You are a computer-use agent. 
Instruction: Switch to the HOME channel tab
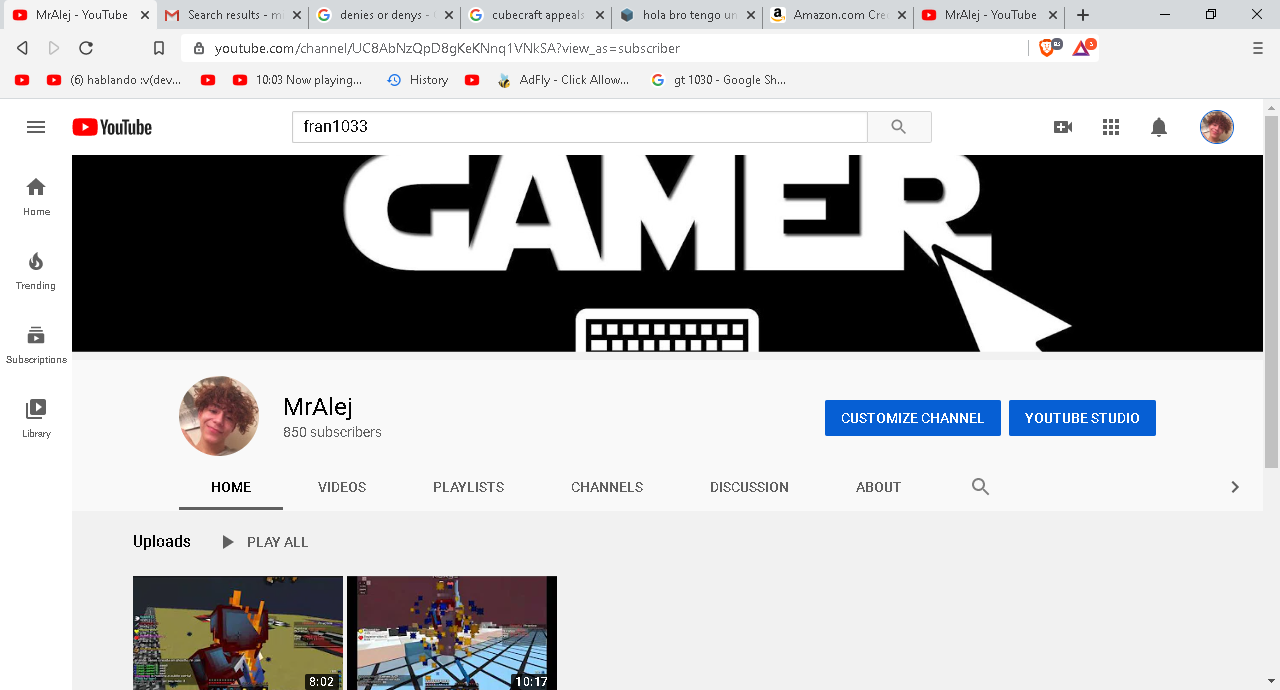pyautogui.click(x=231, y=487)
